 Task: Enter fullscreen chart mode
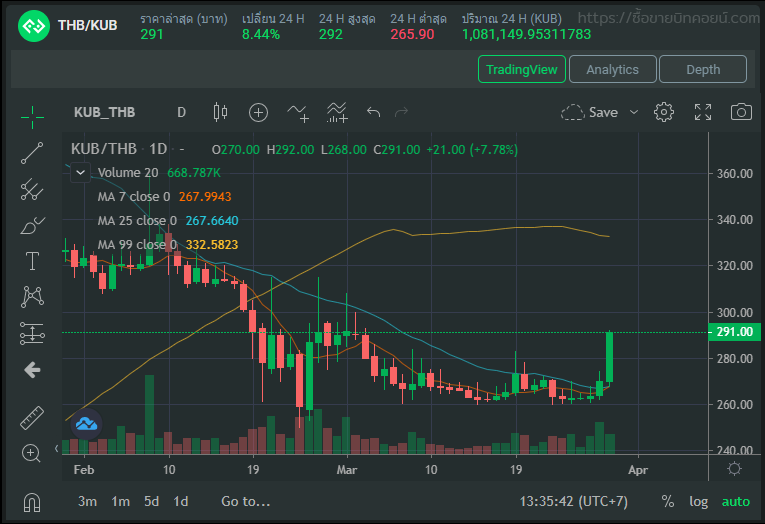pyautogui.click(x=703, y=112)
